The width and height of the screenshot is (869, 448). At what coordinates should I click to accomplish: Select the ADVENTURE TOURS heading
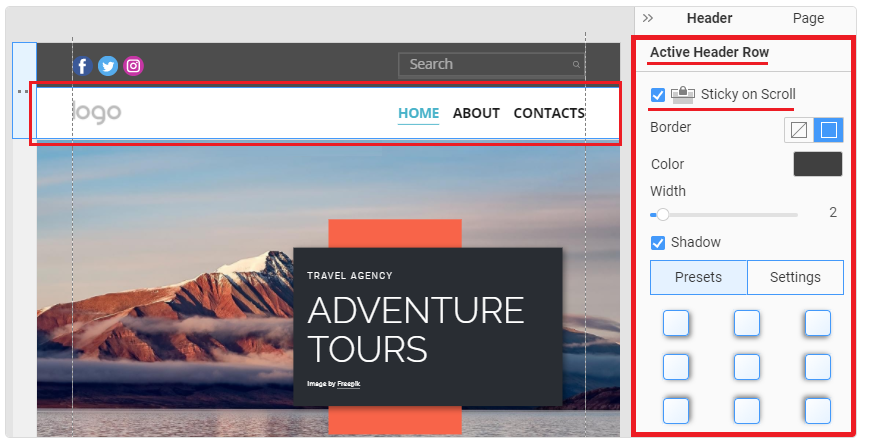point(416,329)
